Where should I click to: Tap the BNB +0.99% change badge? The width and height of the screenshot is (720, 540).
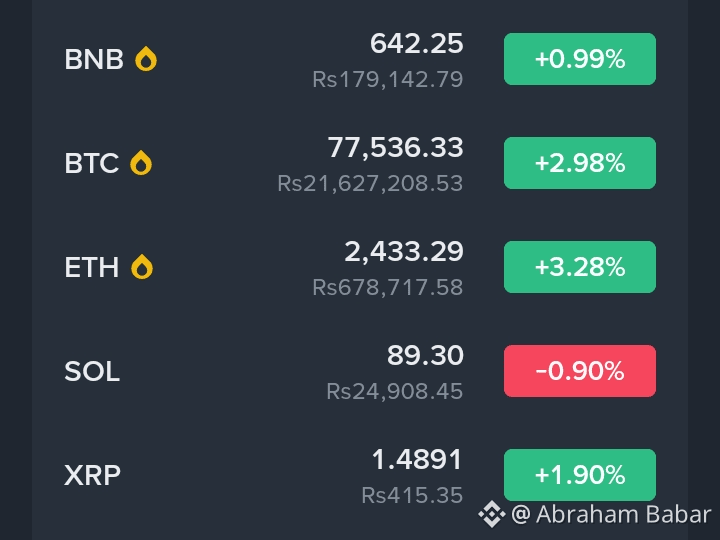point(579,59)
